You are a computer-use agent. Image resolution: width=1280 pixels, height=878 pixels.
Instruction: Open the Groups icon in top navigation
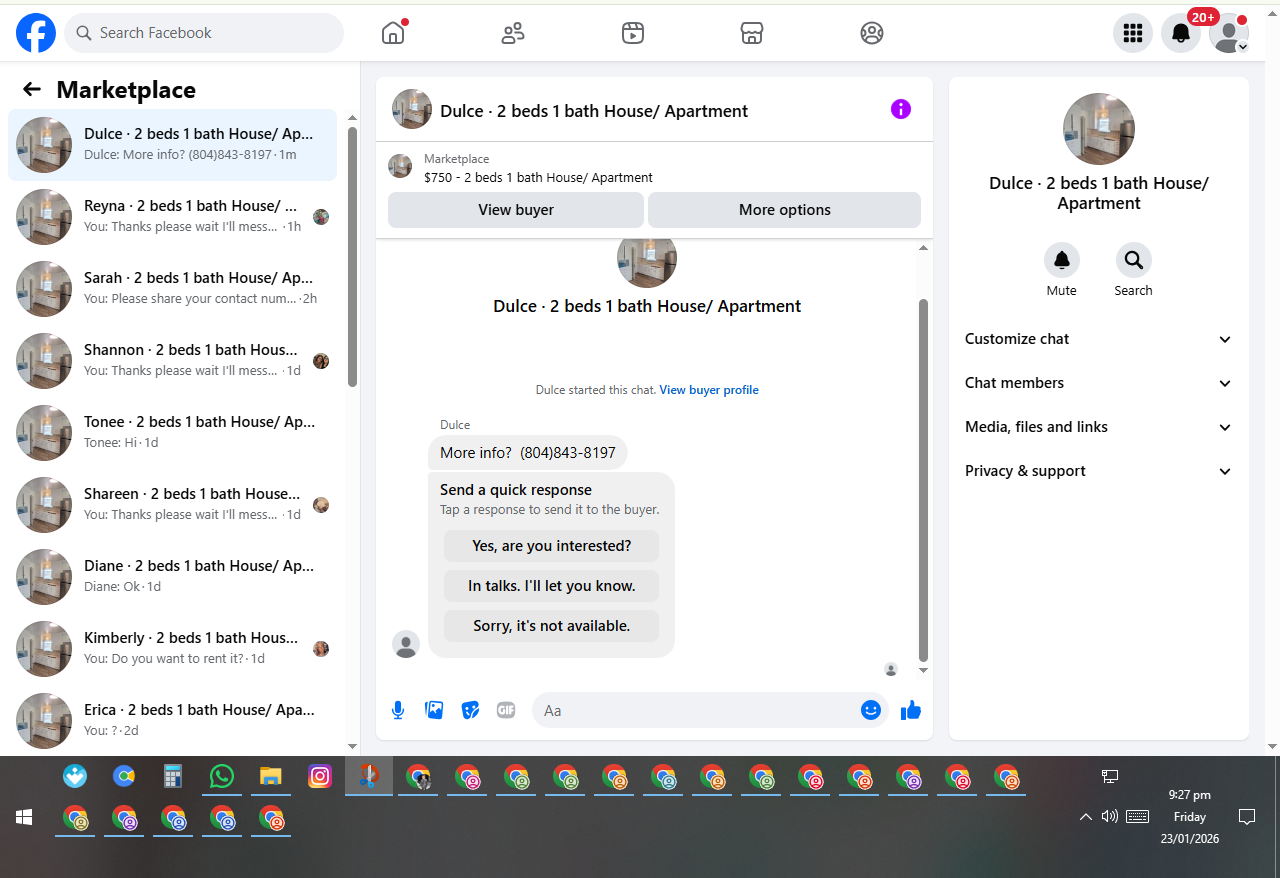click(872, 33)
